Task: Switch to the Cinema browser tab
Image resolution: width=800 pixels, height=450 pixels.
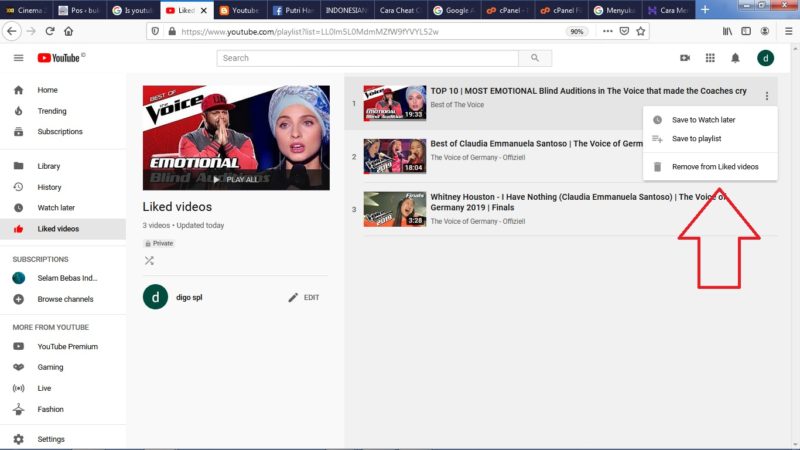Action: (26, 10)
